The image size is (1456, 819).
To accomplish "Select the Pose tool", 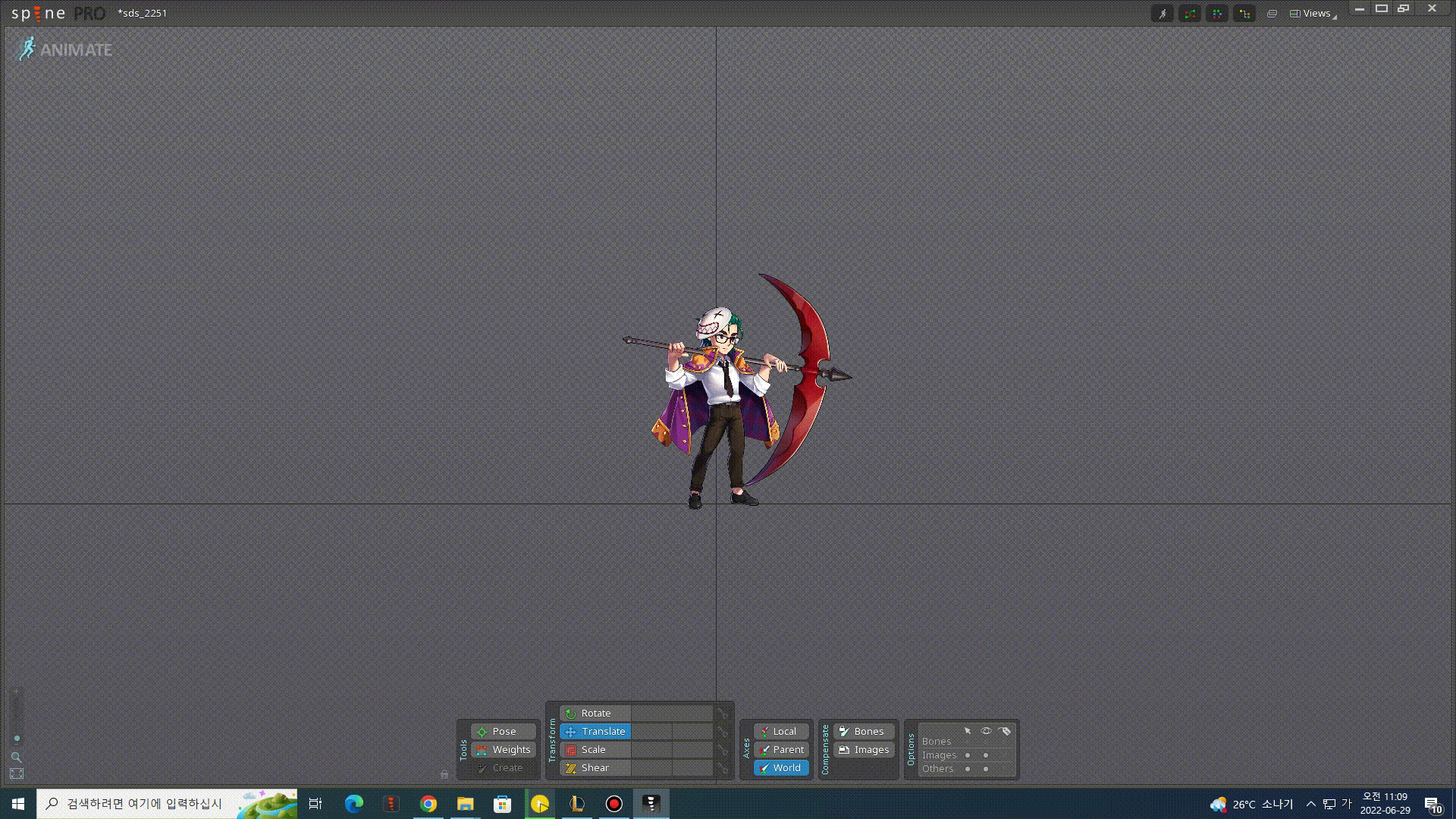I will (503, 731).
